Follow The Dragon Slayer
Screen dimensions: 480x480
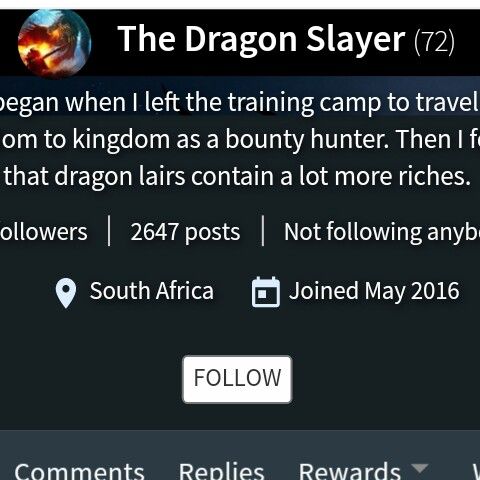pos(237,379)
